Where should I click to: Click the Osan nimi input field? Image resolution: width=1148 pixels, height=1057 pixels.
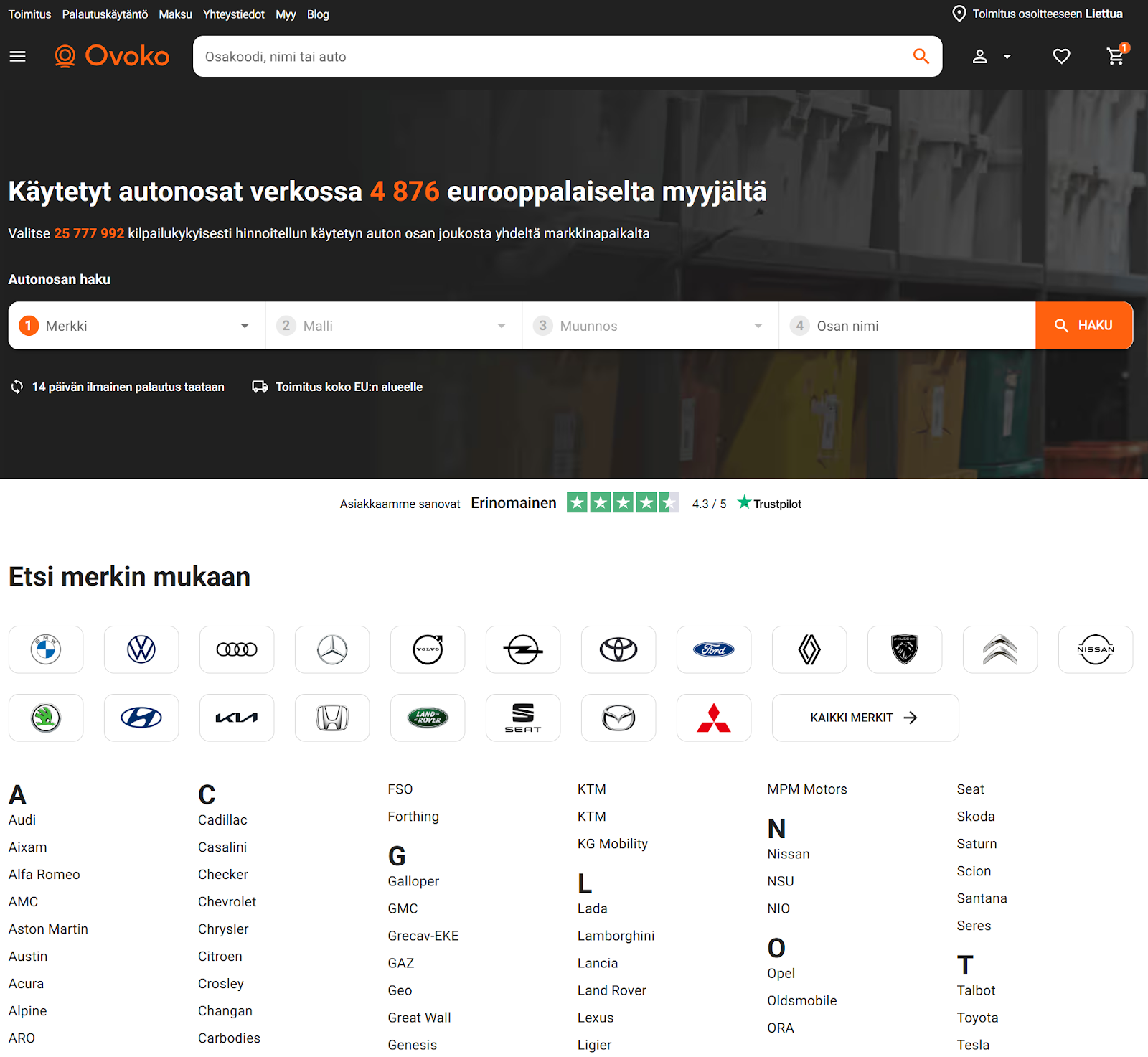point(908,326)
